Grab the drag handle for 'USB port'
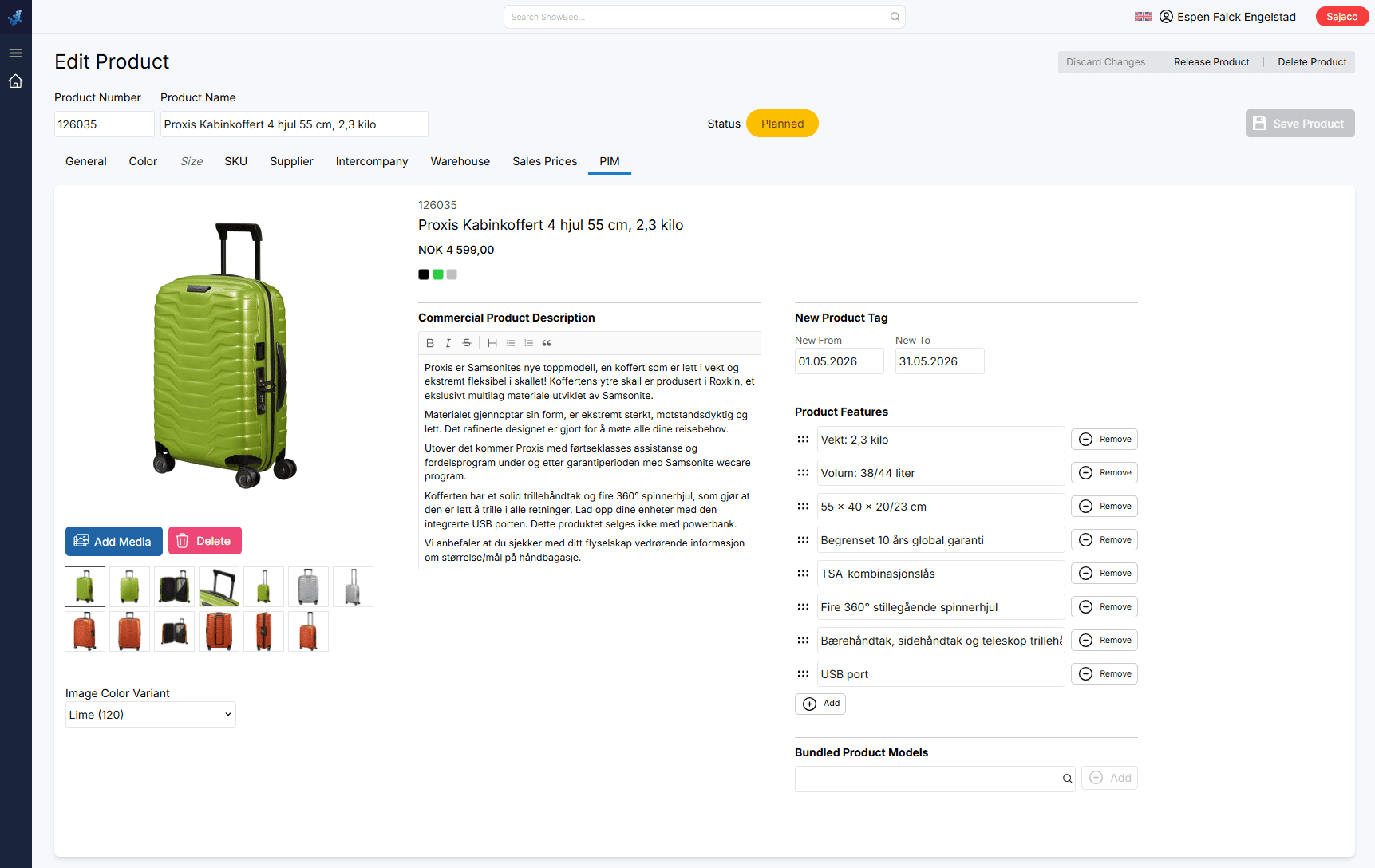The width and height of the screenshot is (1375, 868). [x=803, y=674]
